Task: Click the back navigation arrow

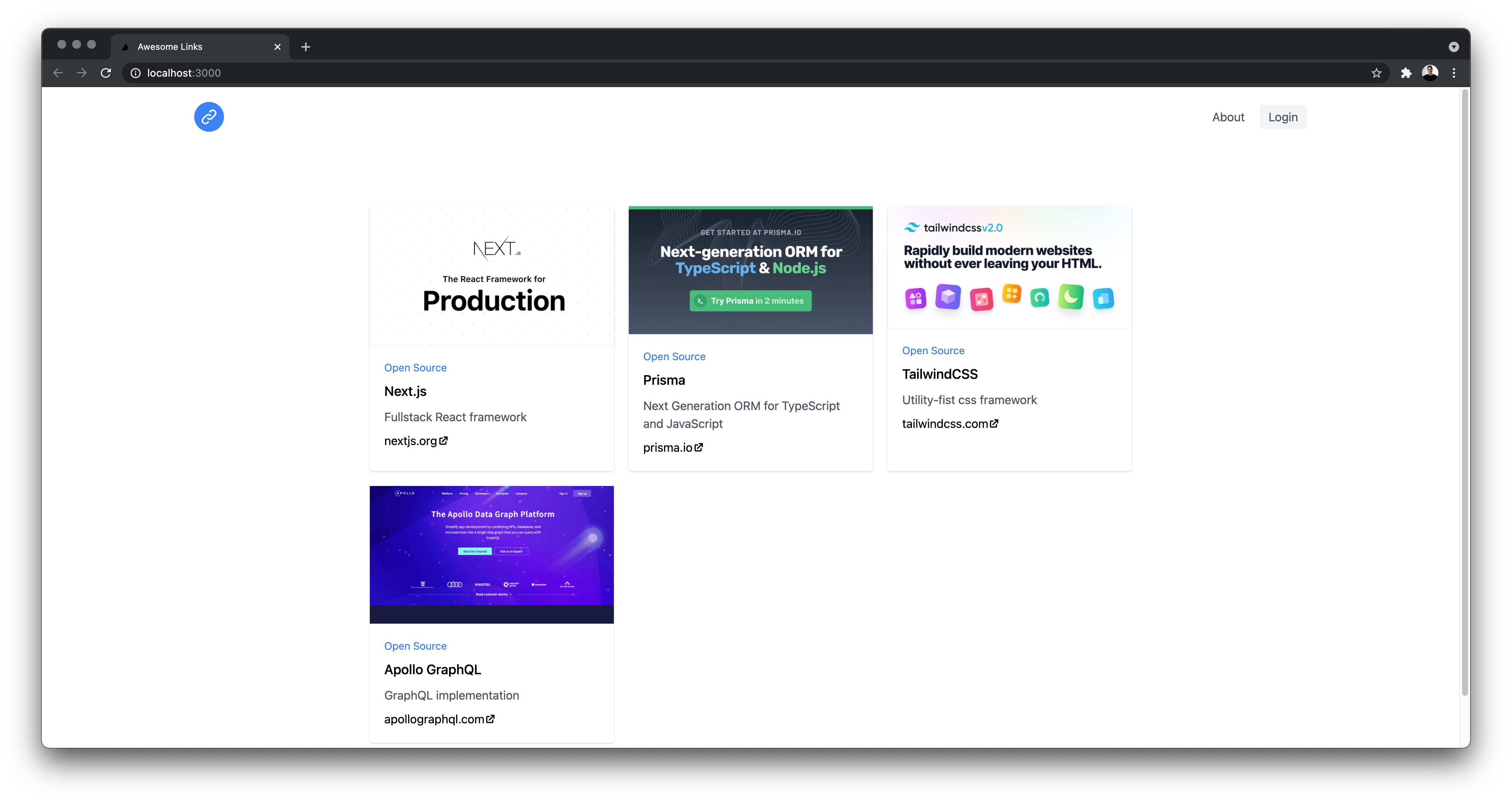Action: pos(58,73)
